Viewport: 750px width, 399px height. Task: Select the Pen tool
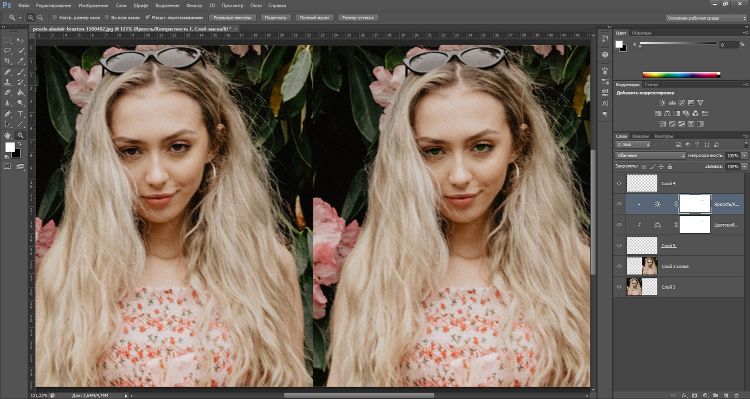[x=8, y=113]
